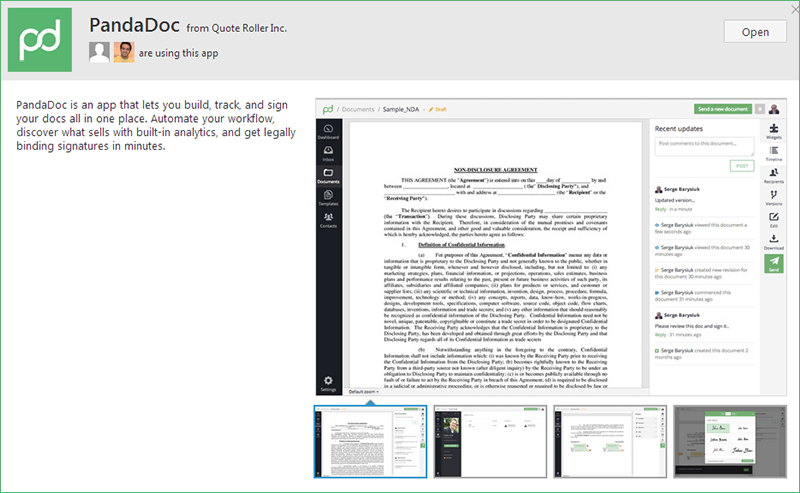Click the Definition of Confidential Information heading

tap(462, 245)
